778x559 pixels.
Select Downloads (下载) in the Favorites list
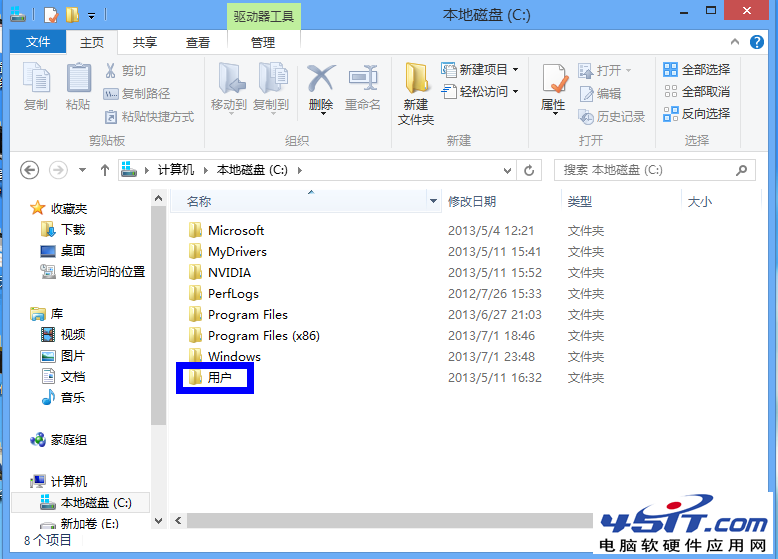(x=63, y=230)
